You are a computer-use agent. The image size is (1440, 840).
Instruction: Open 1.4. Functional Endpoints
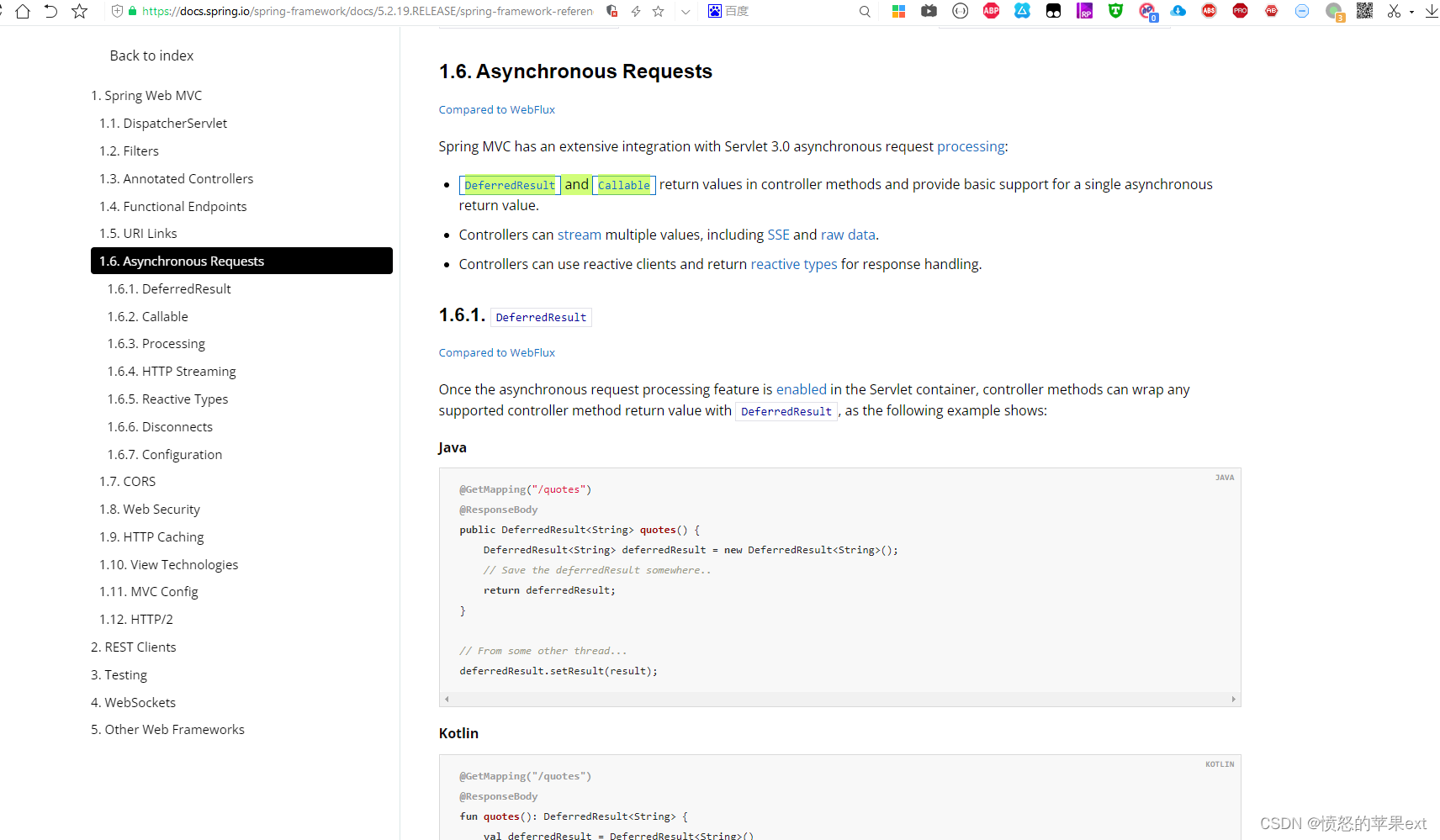point(172,207)
